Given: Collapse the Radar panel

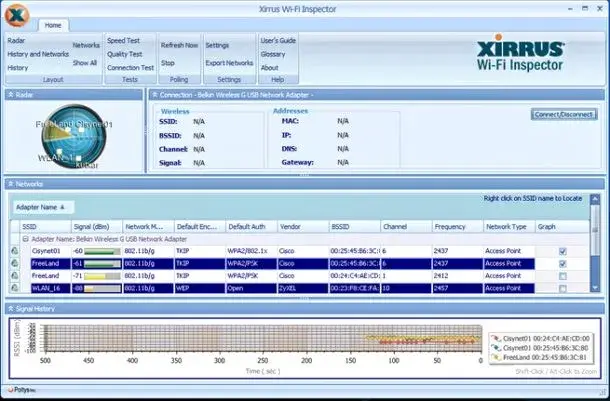Looking at the screenshot, I should coord(11,95).
